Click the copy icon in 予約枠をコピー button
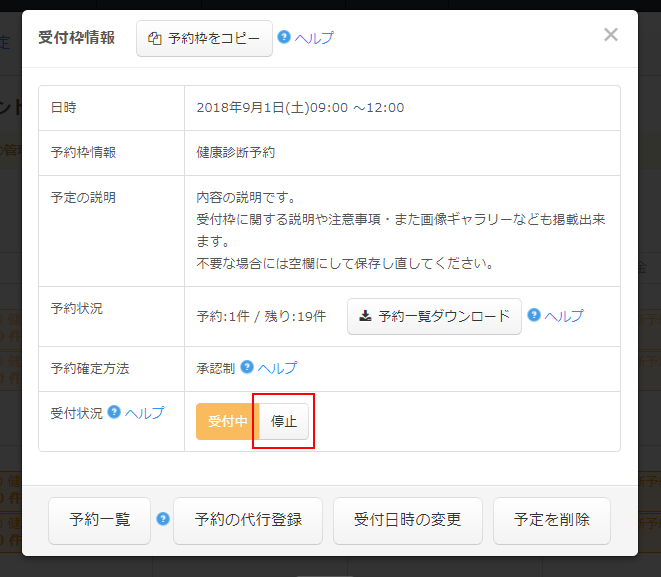The height and width of the screenshot is (577, 661). (154, 39)
